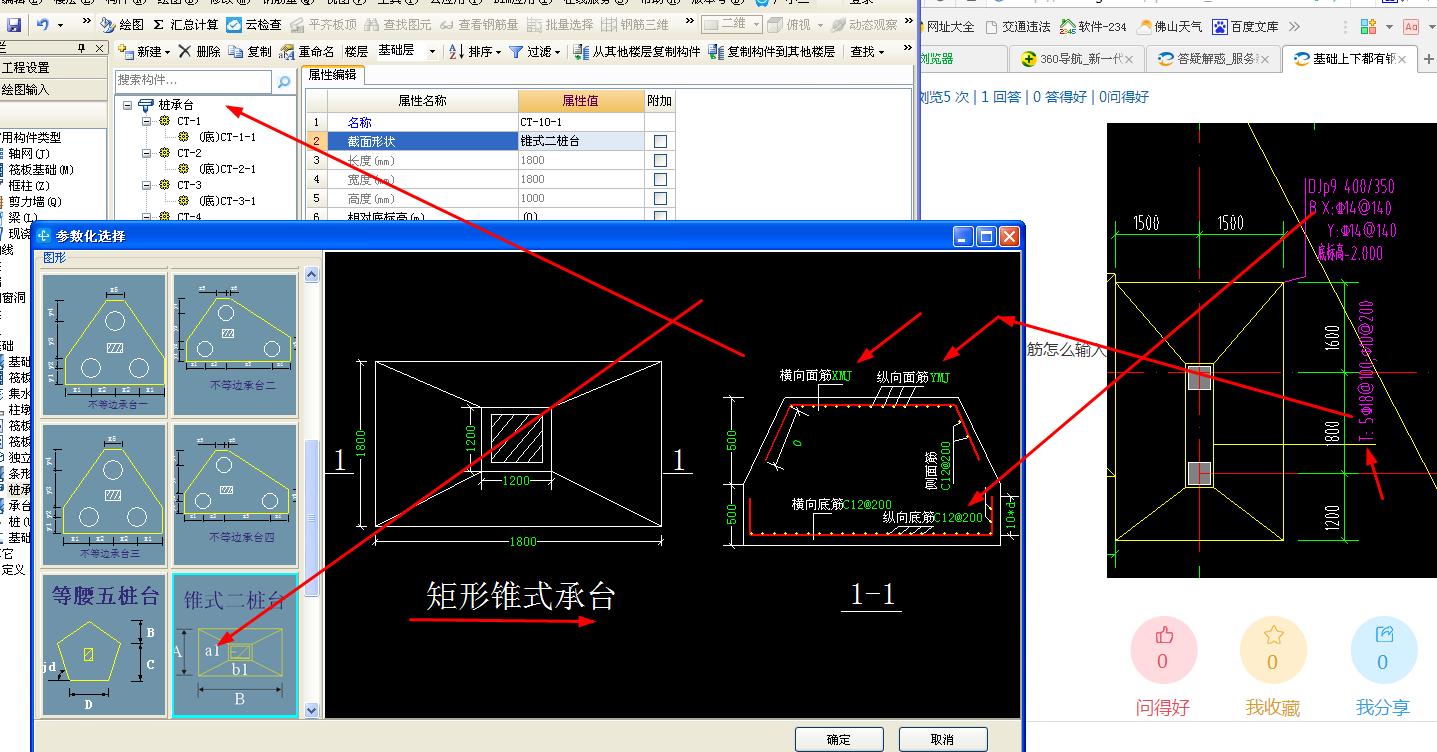Click shape list scroll up arrow
Image resolution: width=1437 pixels, height=752 pixels.
(x=311, y=274)
